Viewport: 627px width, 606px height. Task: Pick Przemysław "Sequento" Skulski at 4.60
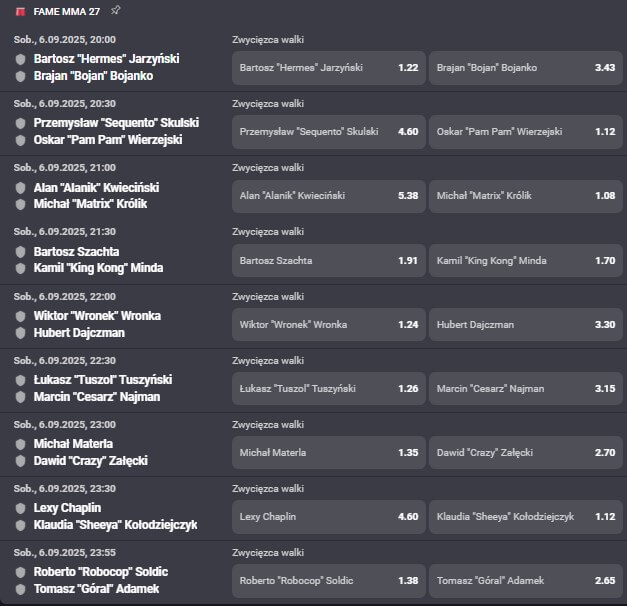(x=329, y=132)
